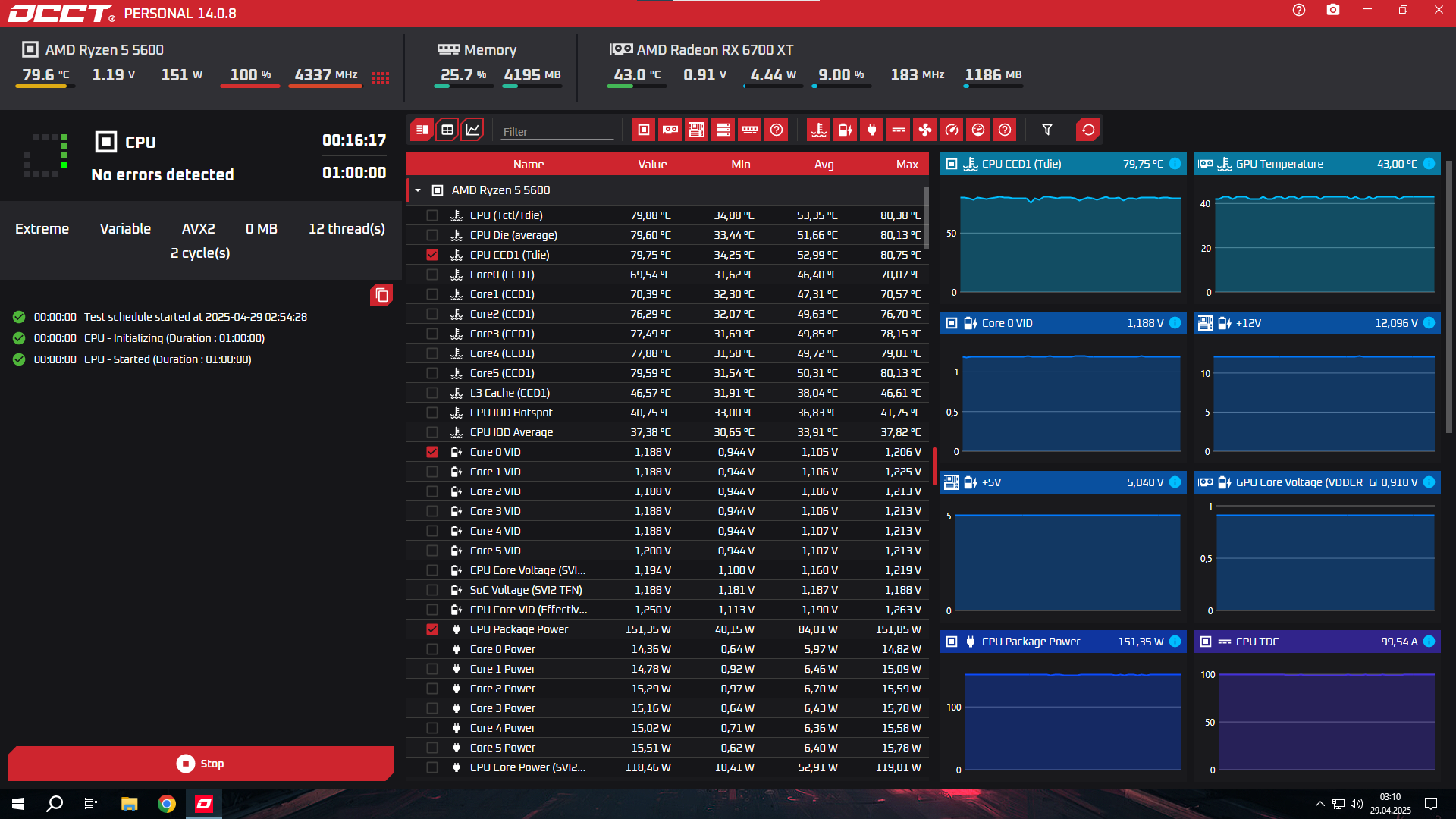Click the sensor Filter text field
This screenshot has width=1456, height=819.
[x=557, y=131]
